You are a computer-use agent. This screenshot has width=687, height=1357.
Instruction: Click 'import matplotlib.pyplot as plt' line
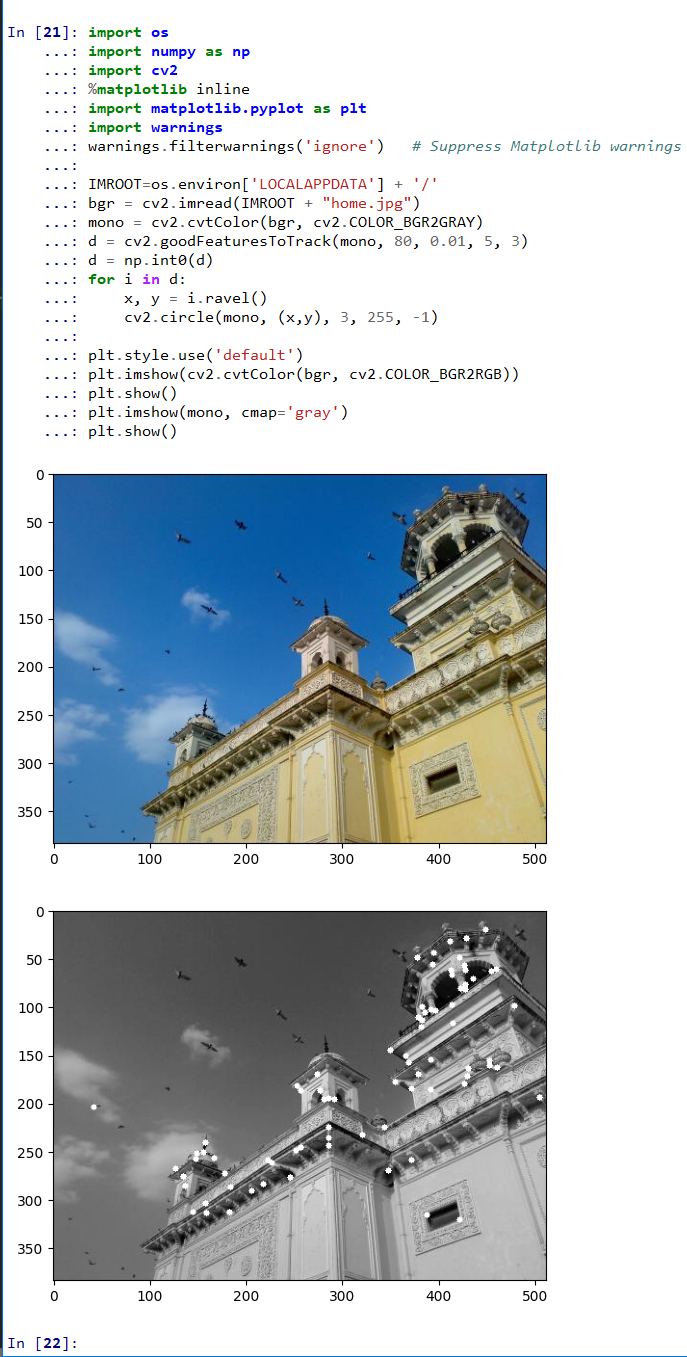pos(227,108)
